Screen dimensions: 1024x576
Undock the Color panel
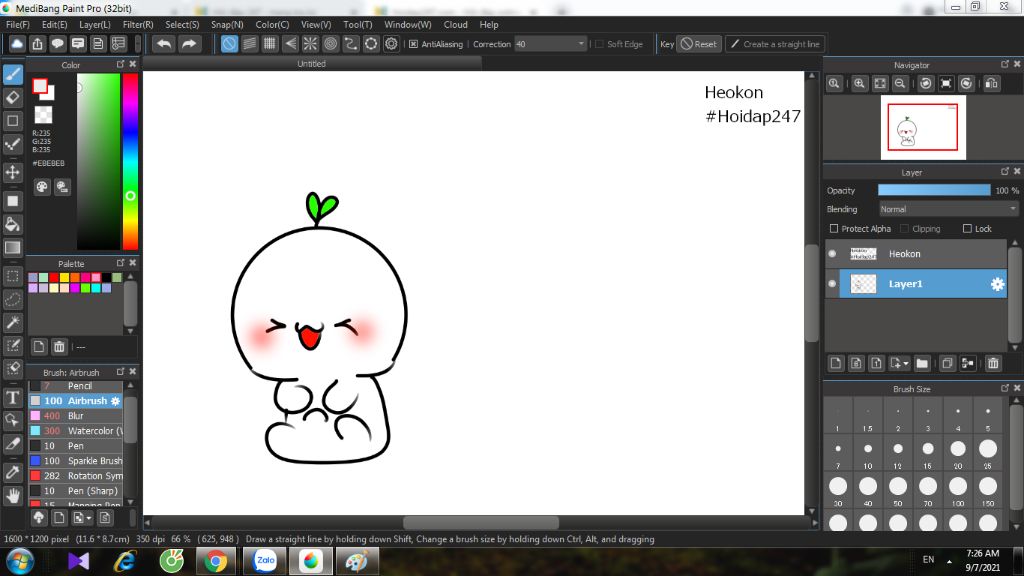point(120,64)
